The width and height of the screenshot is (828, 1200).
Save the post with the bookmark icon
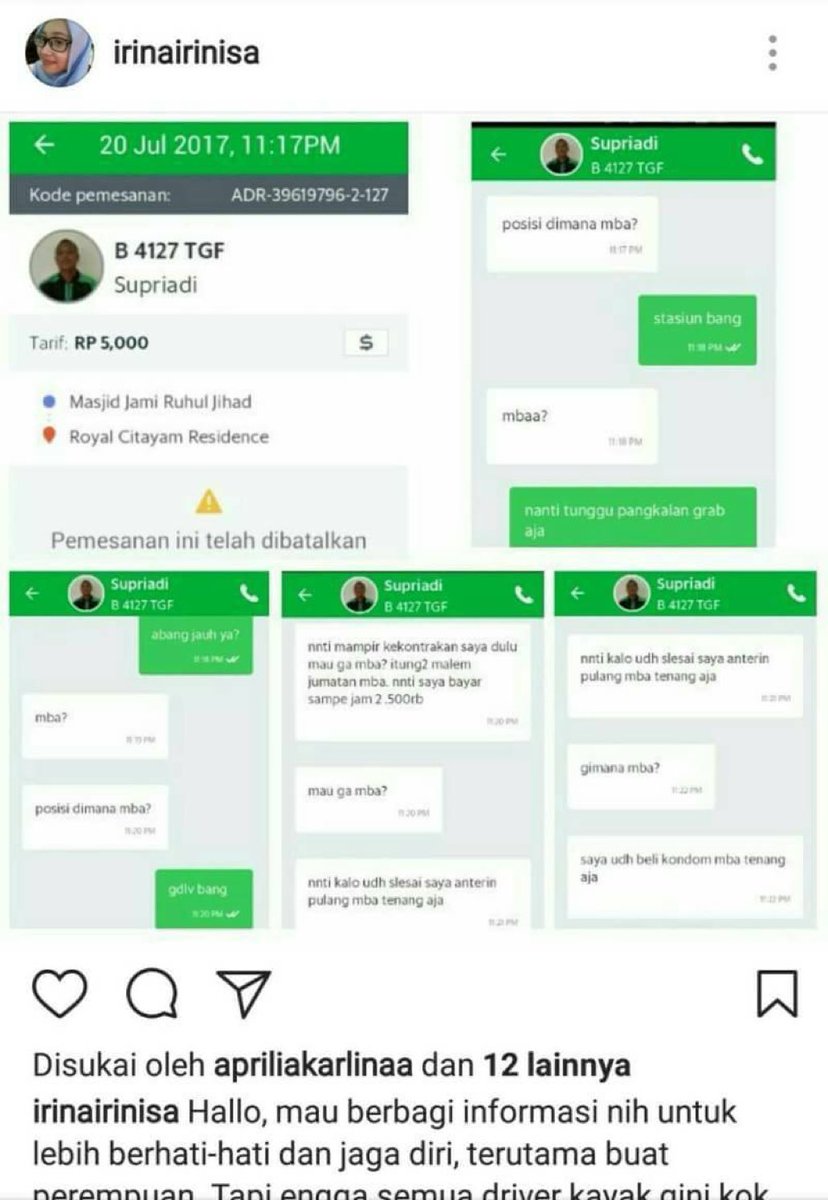tap(776, 994)
